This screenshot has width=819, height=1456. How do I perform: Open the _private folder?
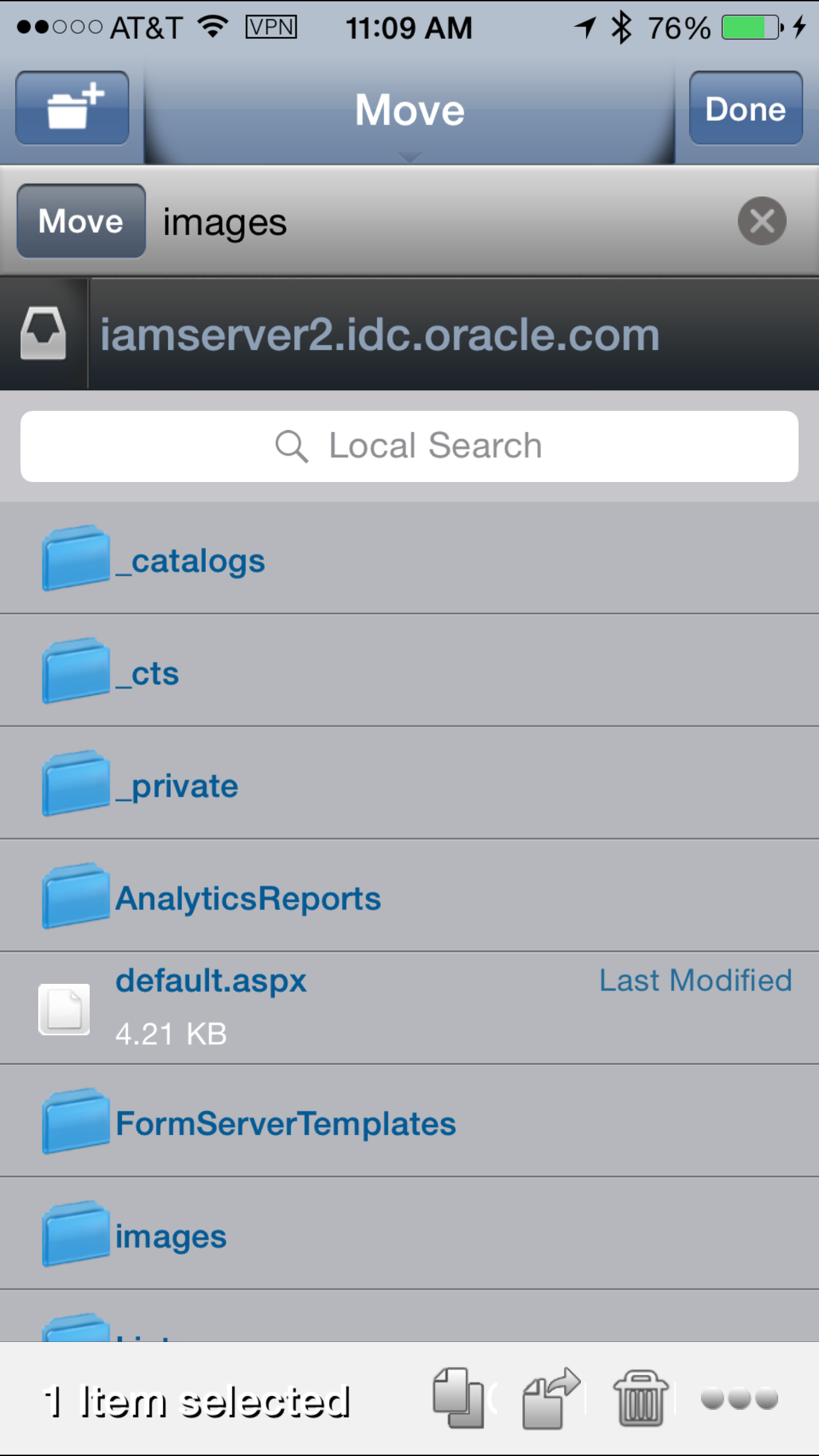pos(178,786)
